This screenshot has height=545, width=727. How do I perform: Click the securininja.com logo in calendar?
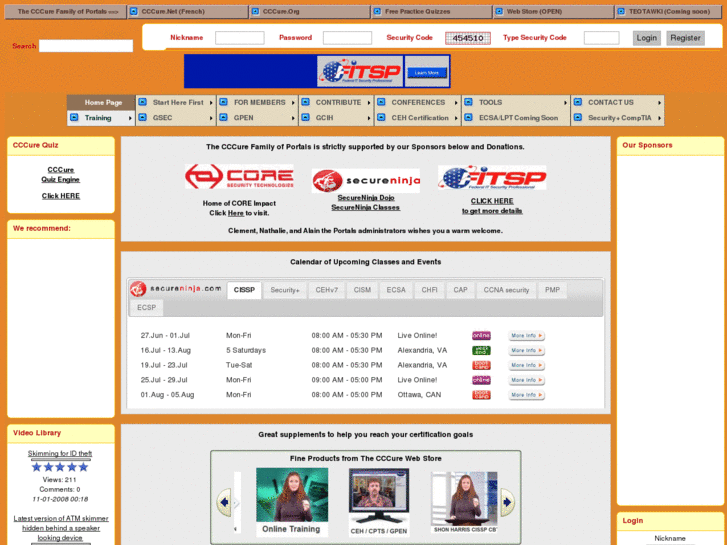click(176, 289)
